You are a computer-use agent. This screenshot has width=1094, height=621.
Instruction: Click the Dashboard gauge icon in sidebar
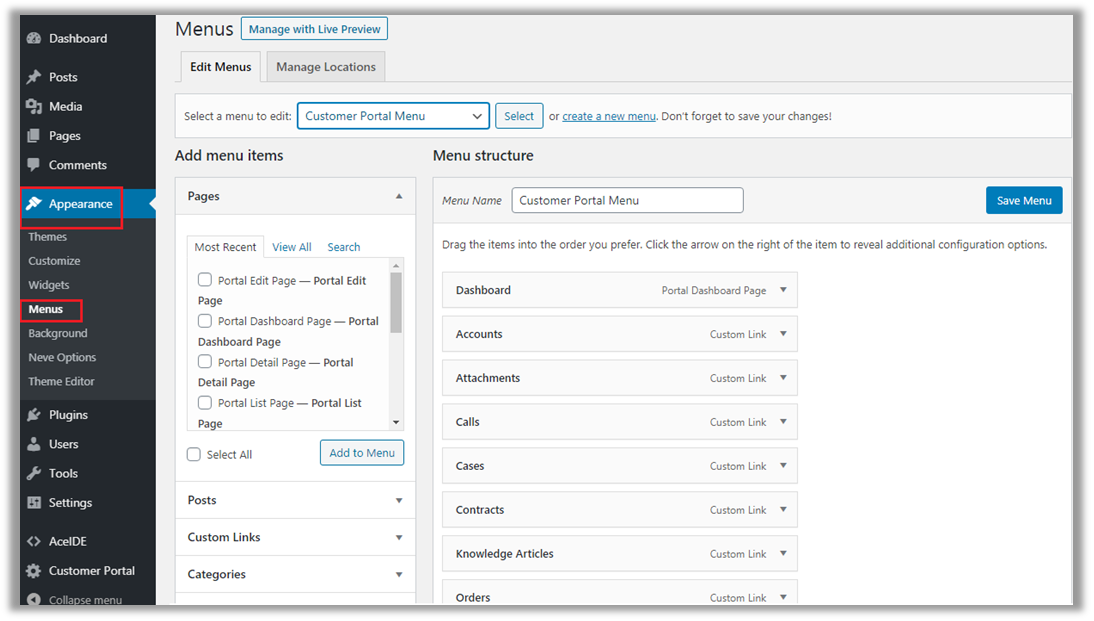(x=34, y=39)
